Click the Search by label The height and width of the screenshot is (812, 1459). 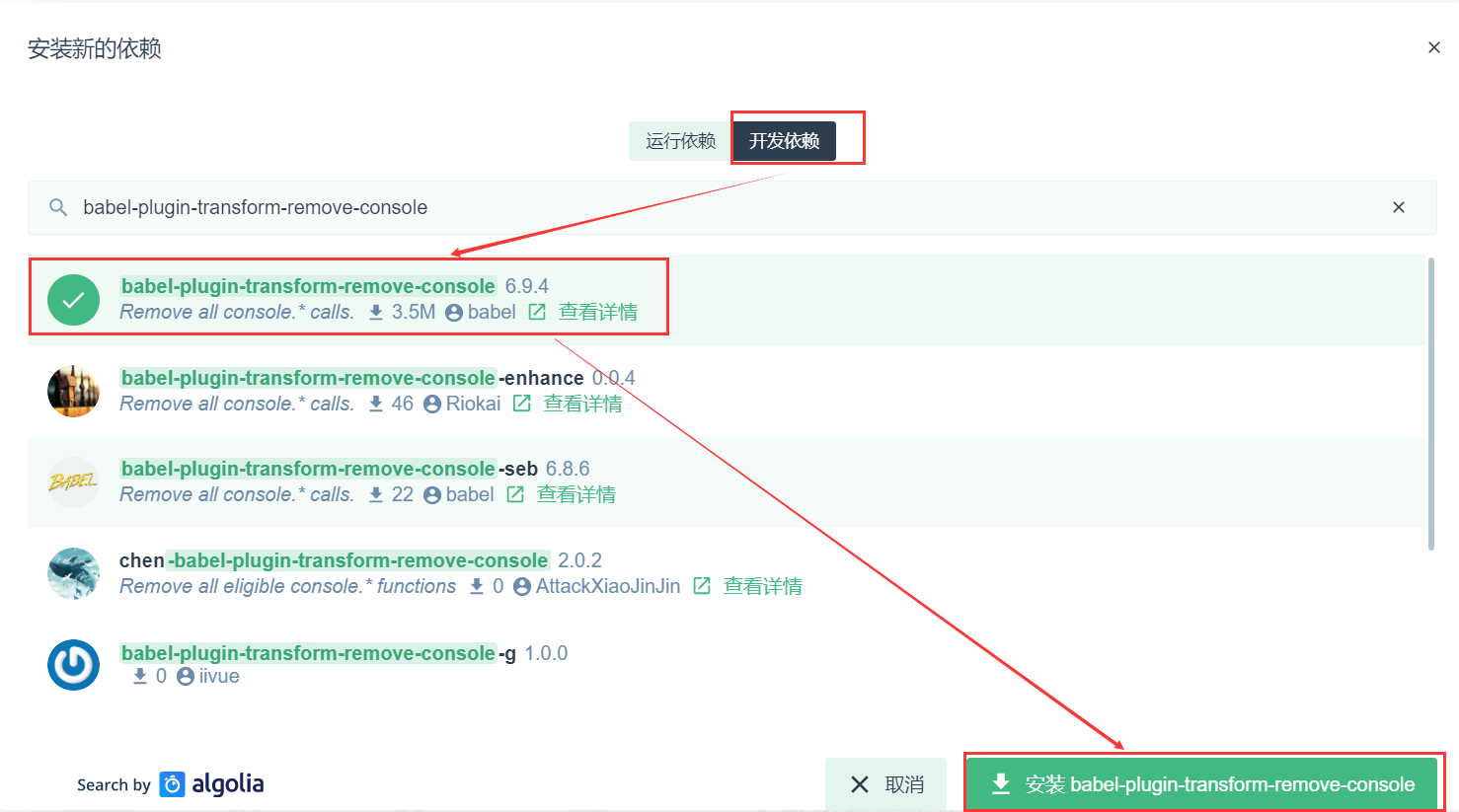pyautogui.click(x=114, y=785)
